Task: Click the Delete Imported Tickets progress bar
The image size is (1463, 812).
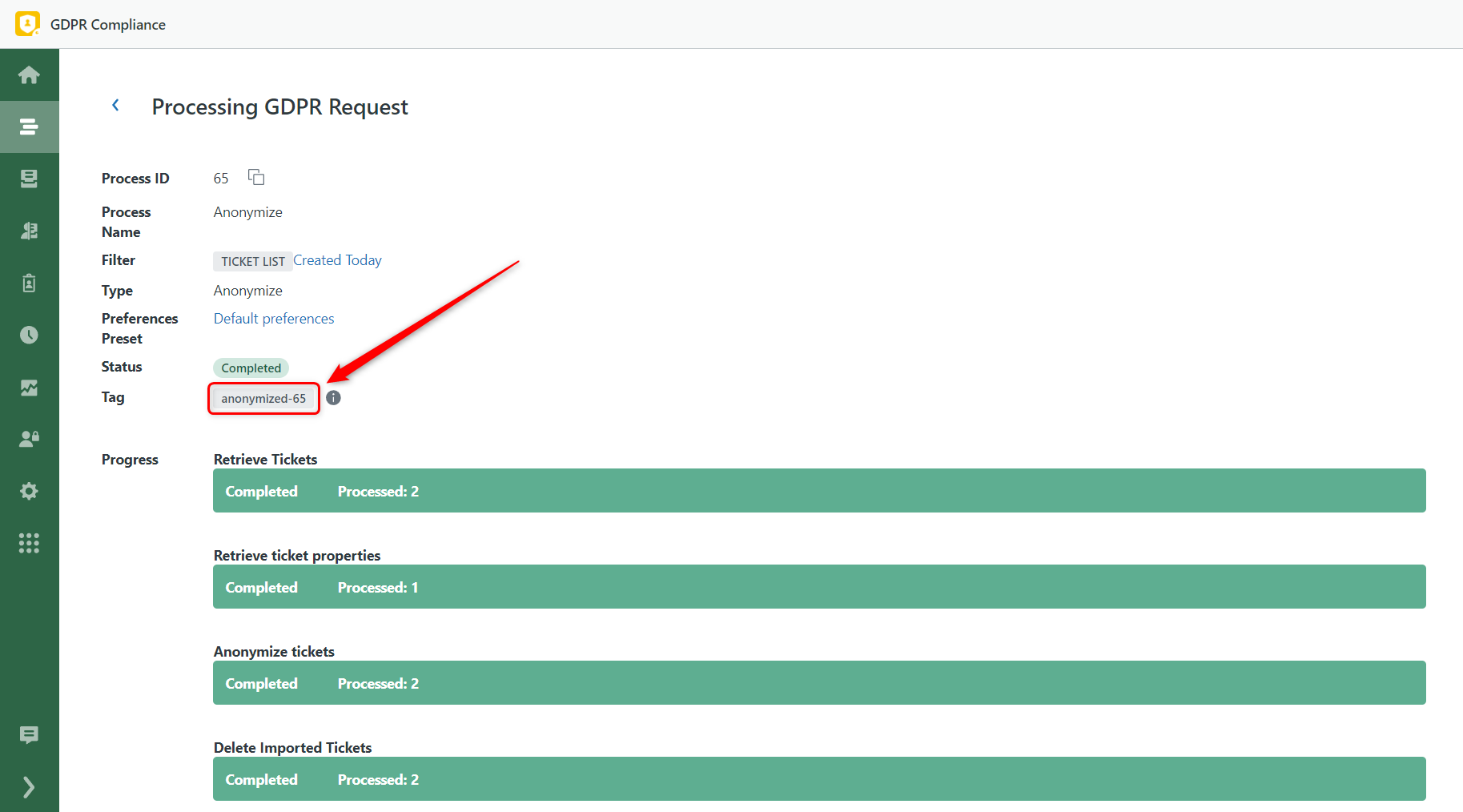Action: click(819, 779)
